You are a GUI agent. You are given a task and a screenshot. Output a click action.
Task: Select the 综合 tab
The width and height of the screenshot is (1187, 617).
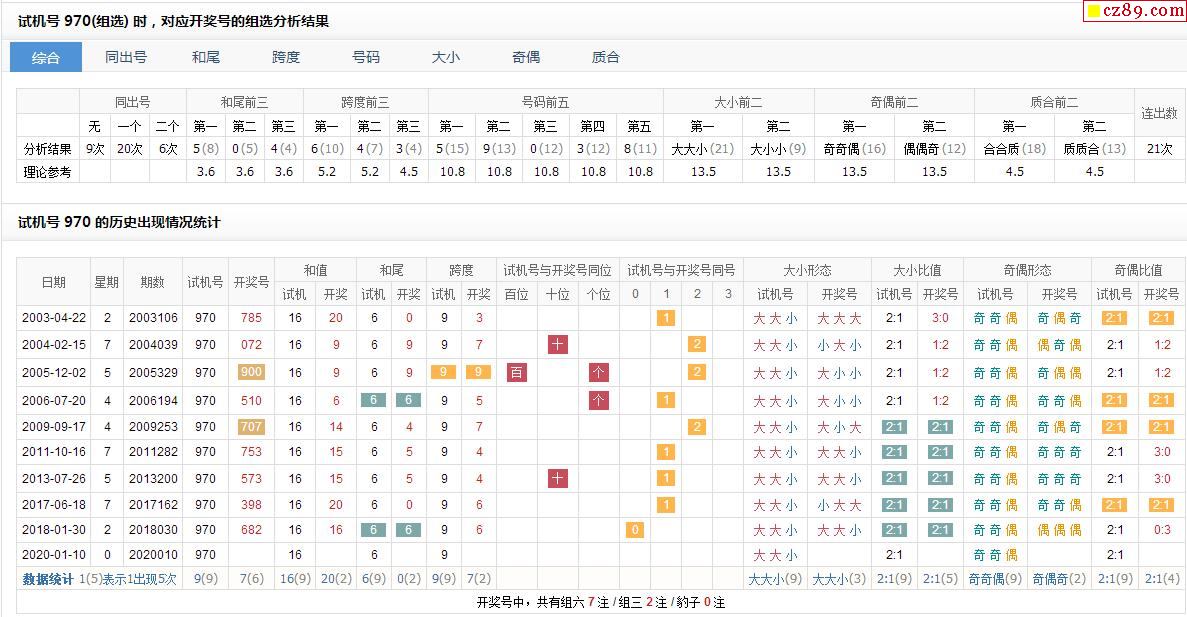click(x=46, y=57)
